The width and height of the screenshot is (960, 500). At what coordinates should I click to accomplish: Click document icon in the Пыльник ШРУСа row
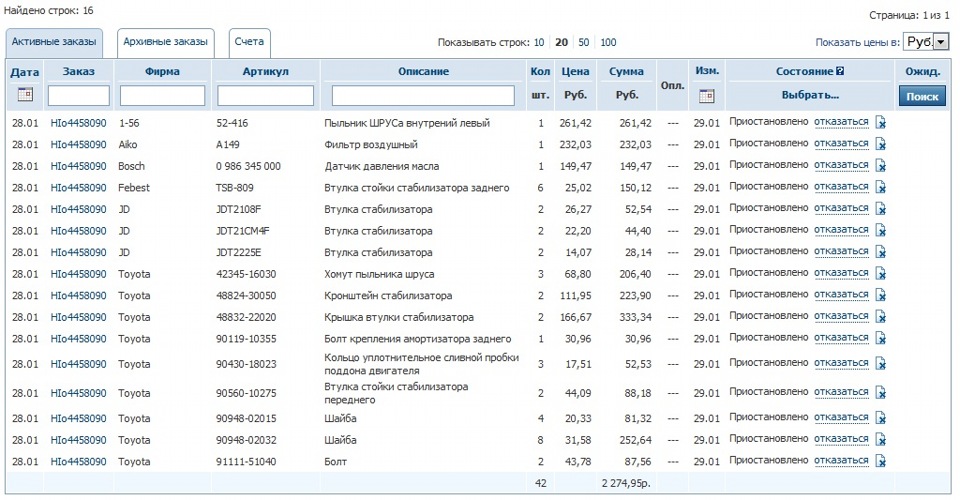pos(881,123)
